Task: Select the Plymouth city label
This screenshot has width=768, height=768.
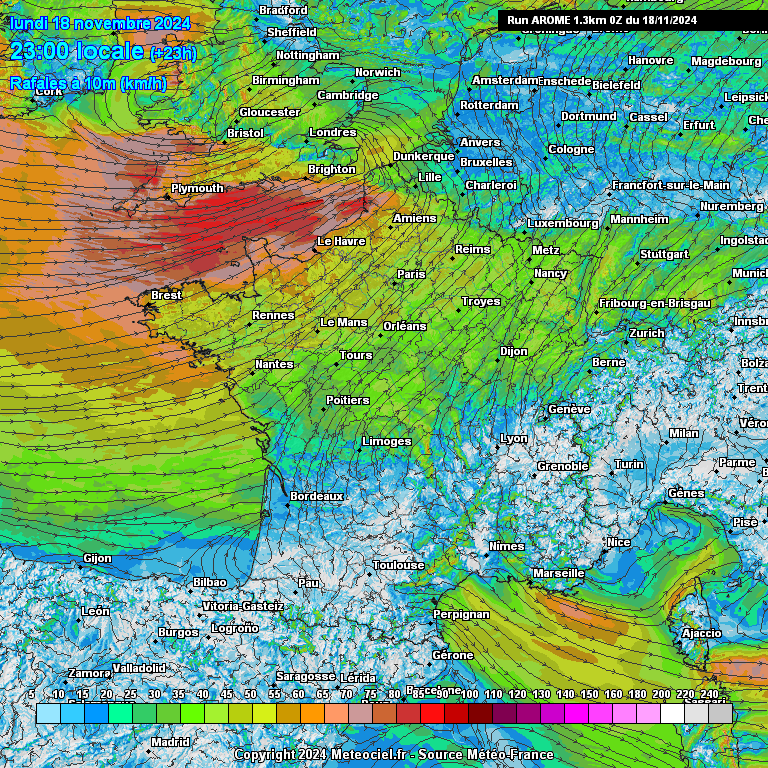Action: (197, 188)
